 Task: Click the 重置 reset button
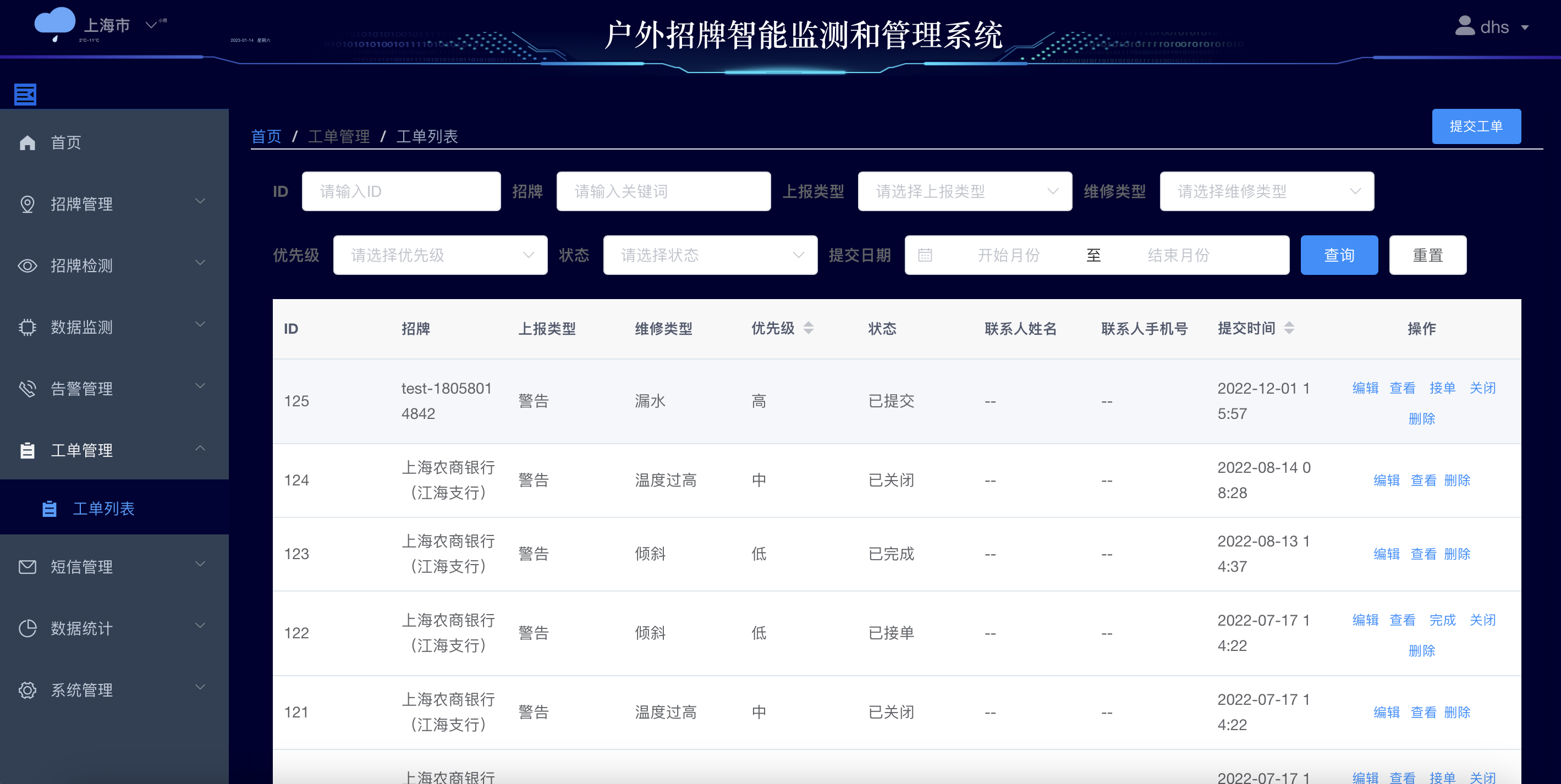point(1428,255)
